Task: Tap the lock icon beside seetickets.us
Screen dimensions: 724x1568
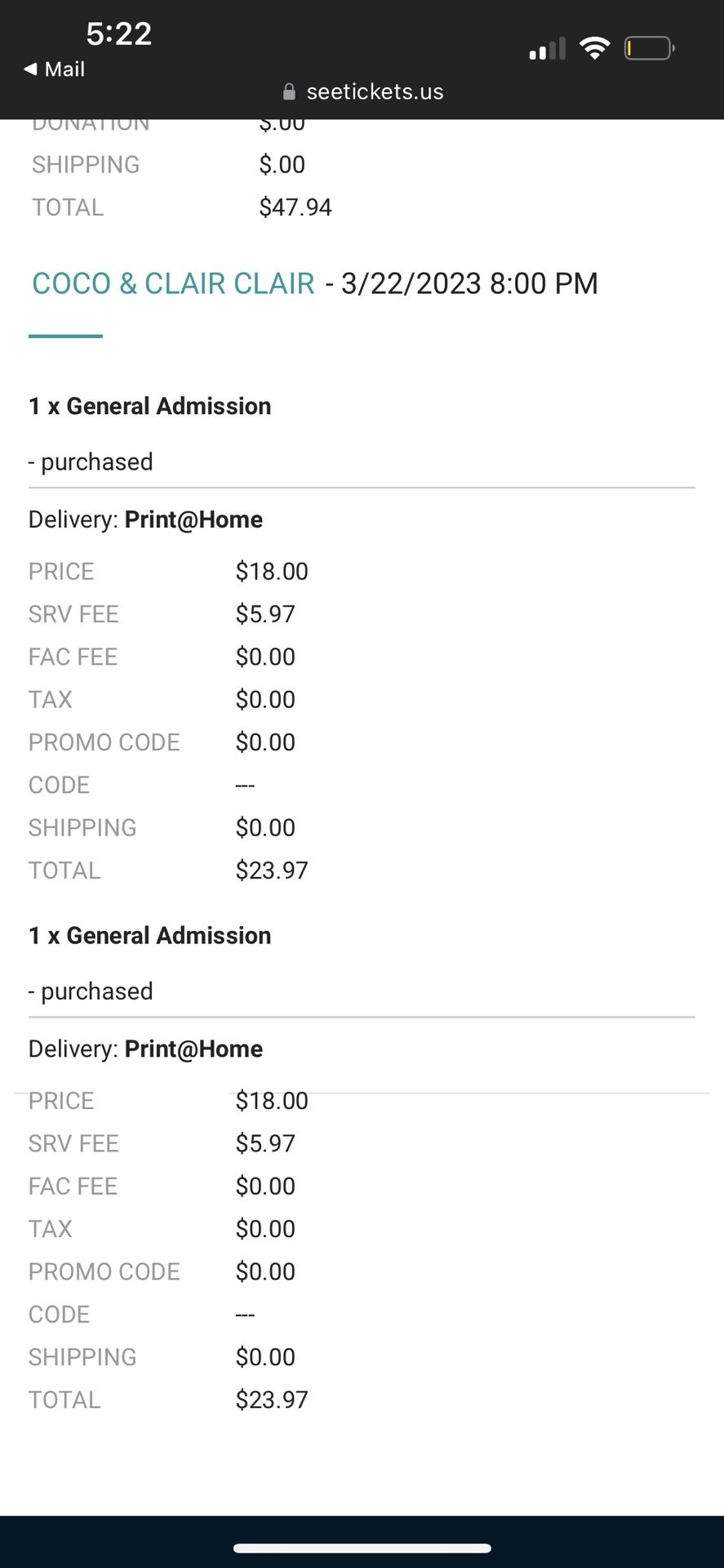Action: (x=289, y=92)
